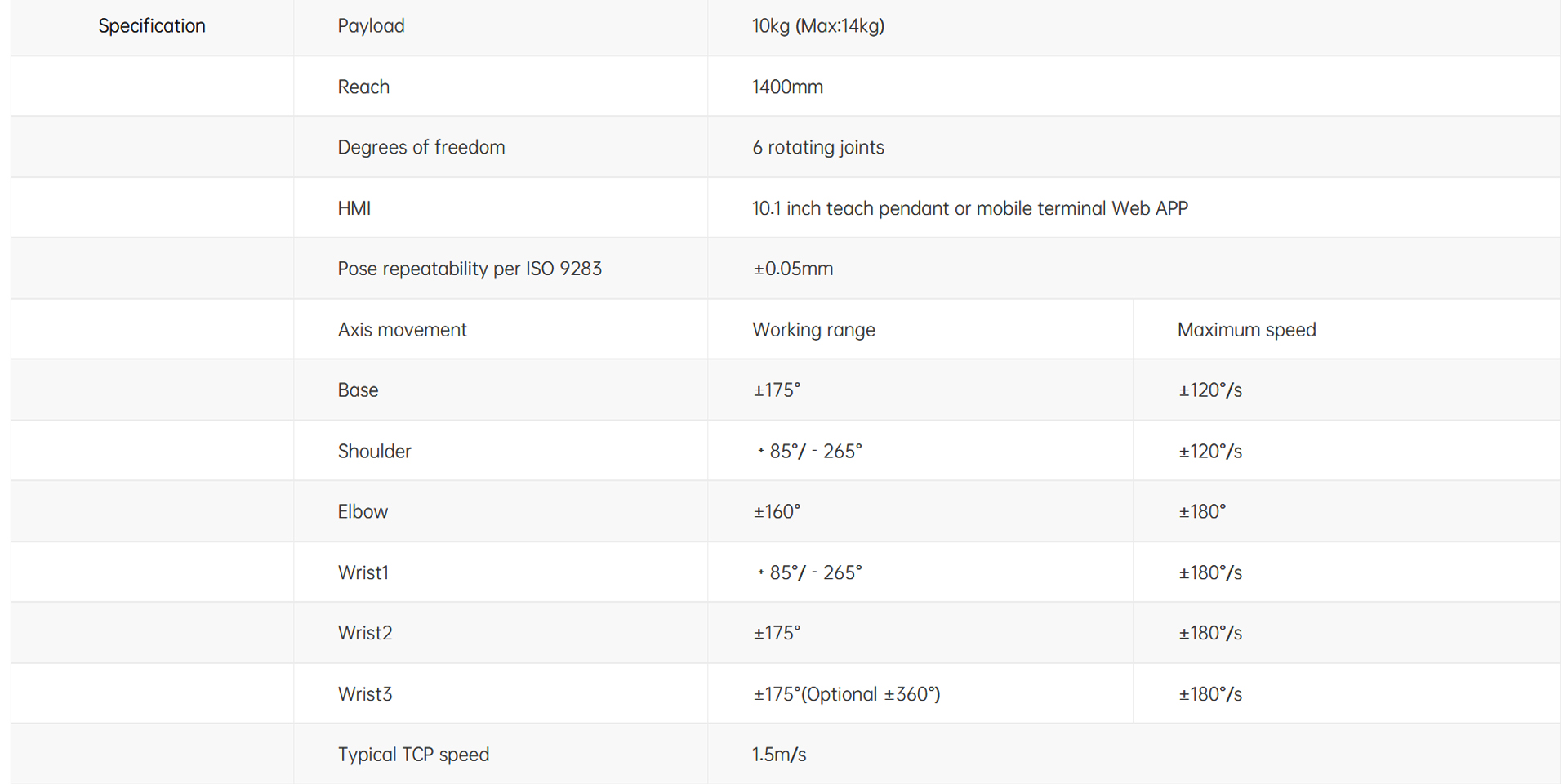Select the Shoulder maximum speed value
1568x784 pixels.
(1209, 452)
